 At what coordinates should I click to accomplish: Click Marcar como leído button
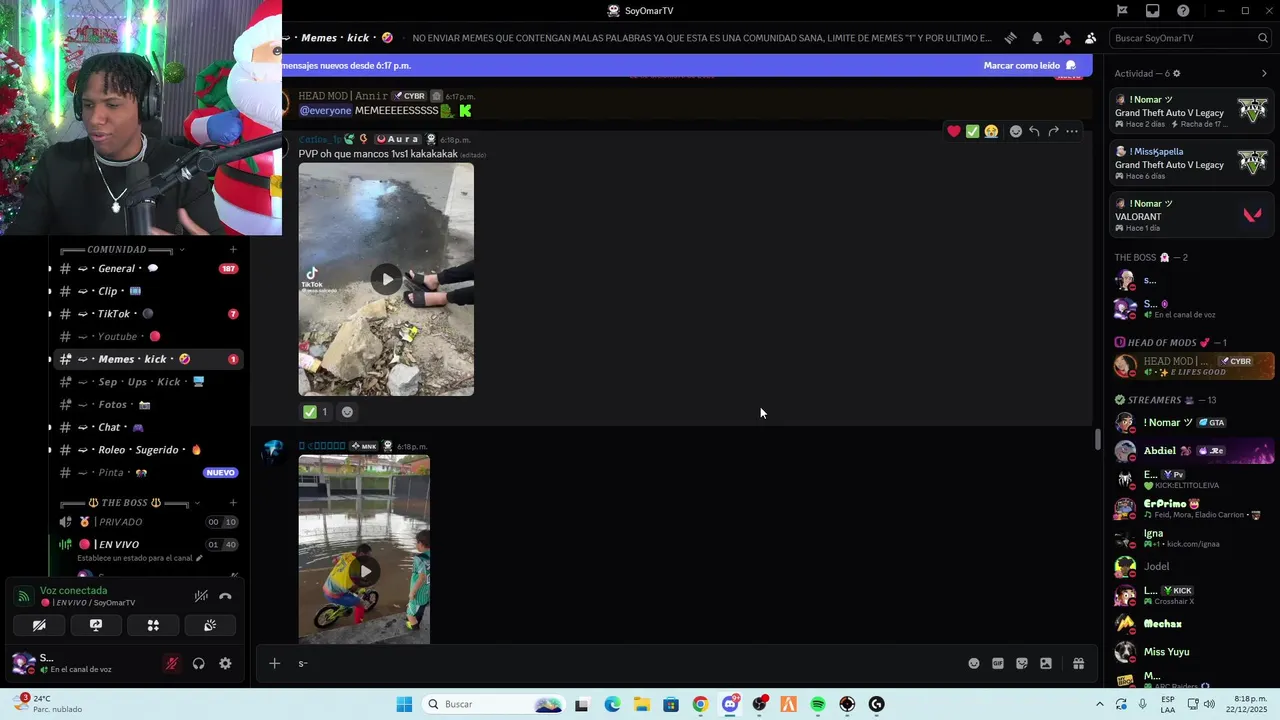pos(1030,65)
